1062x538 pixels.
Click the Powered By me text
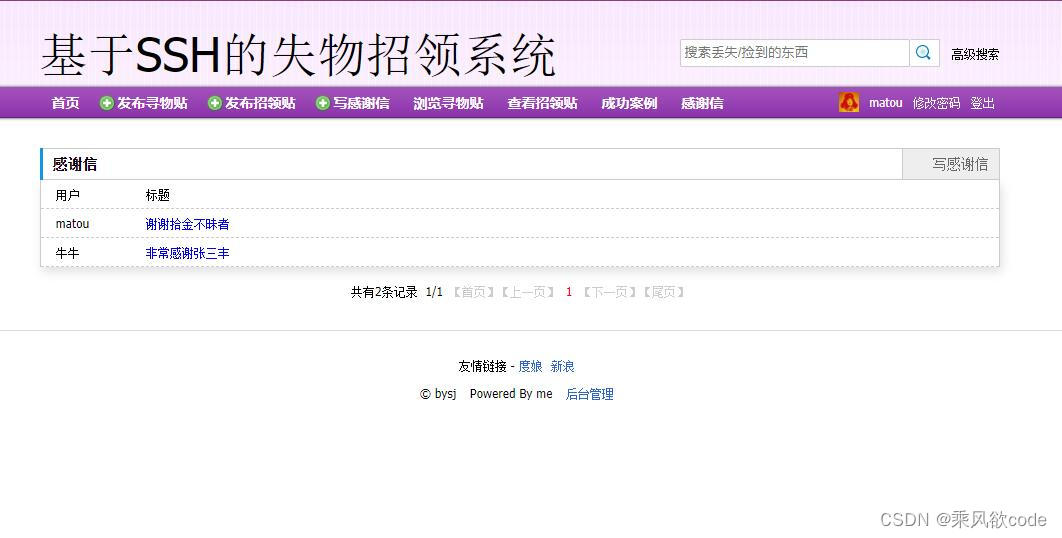511,394
